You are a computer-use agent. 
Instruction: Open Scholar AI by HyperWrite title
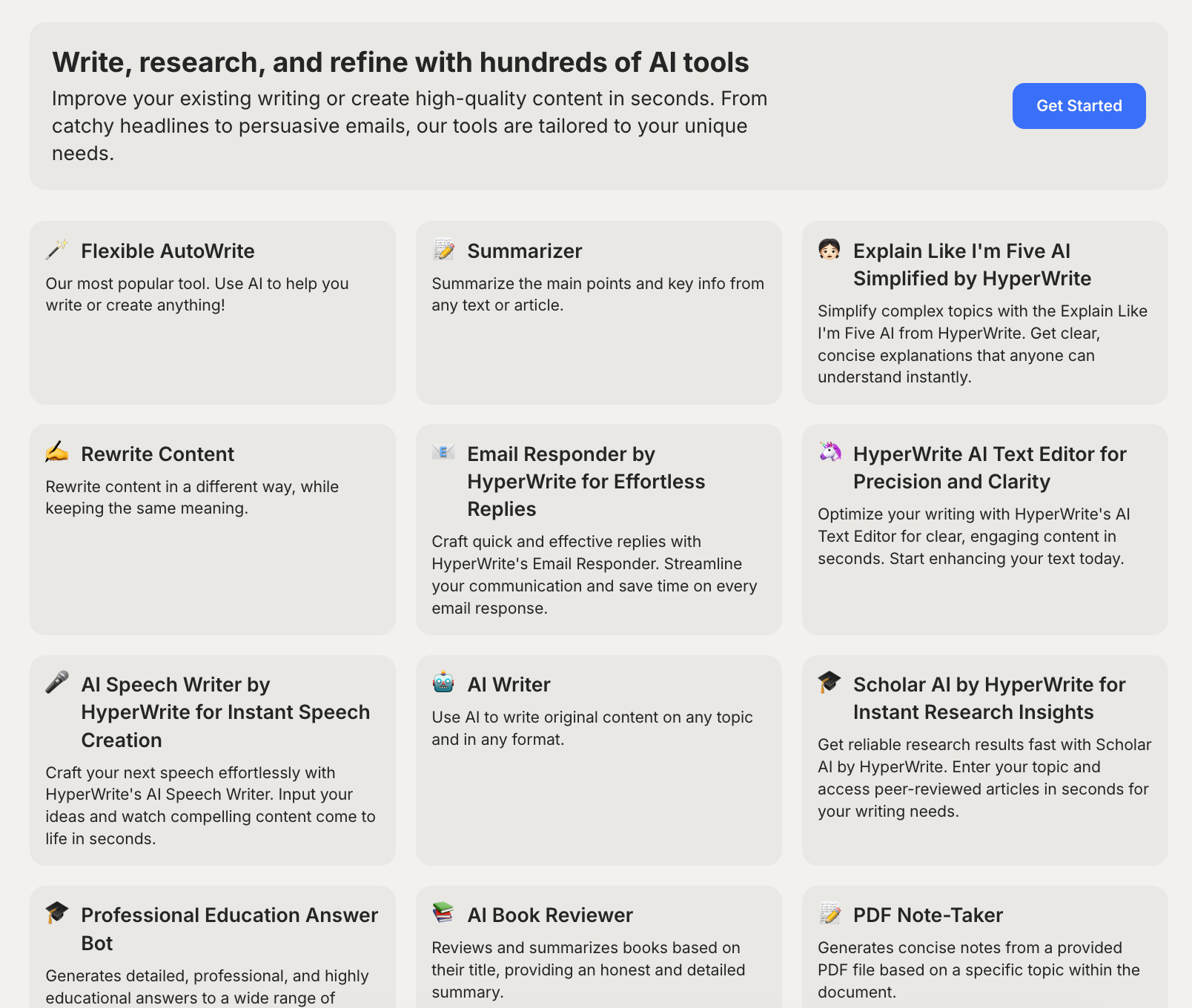[x=990, y=698]
